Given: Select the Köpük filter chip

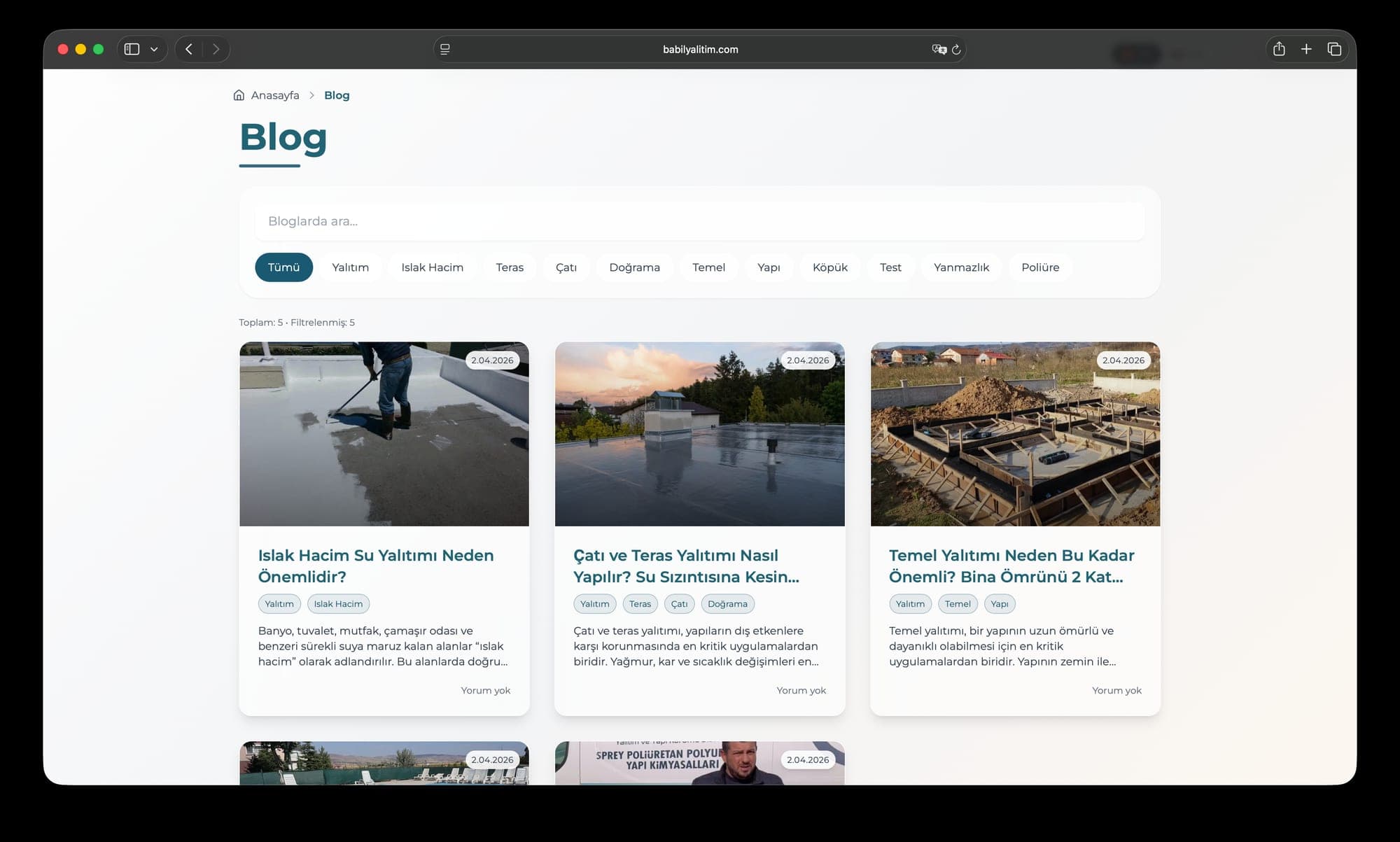Looking at the screenshot, I should tap(830, 267).
